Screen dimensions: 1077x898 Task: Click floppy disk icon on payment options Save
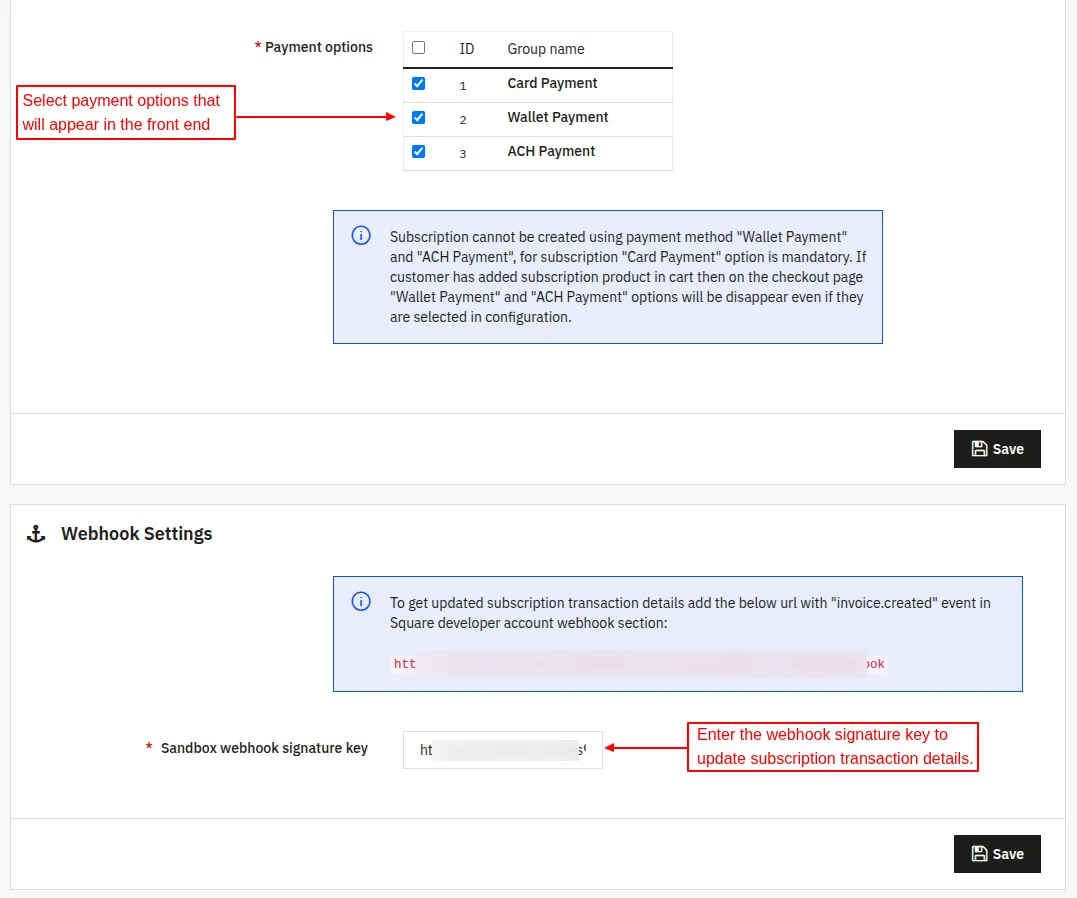coord(979,449)
